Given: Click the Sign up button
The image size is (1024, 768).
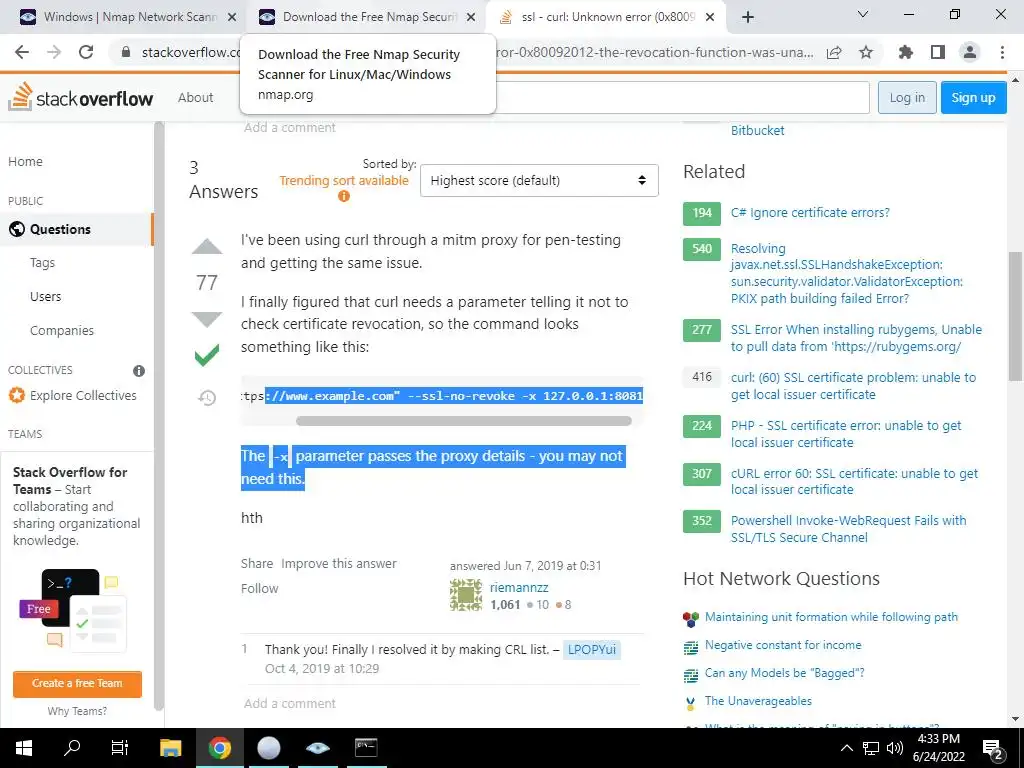Looking at the screenshot, I should click(x=973, y=97).
